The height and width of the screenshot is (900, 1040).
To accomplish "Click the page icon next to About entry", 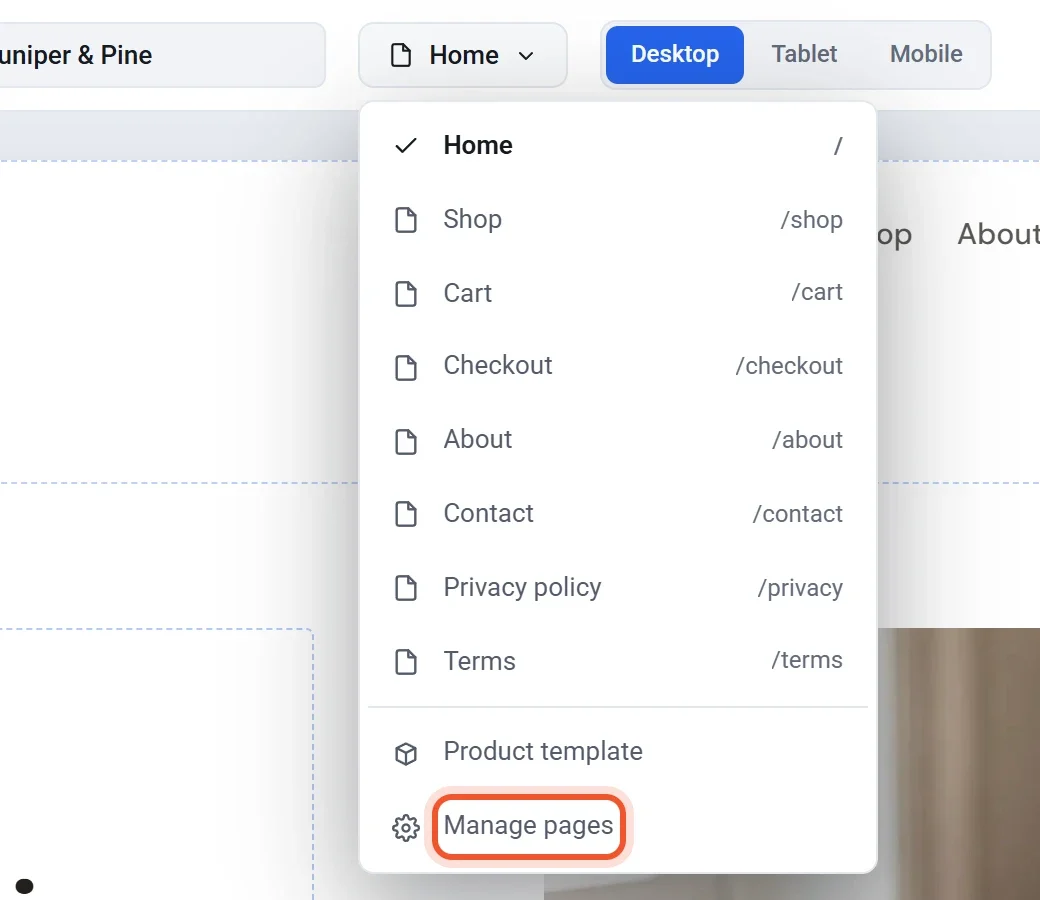I will [406, 441].
